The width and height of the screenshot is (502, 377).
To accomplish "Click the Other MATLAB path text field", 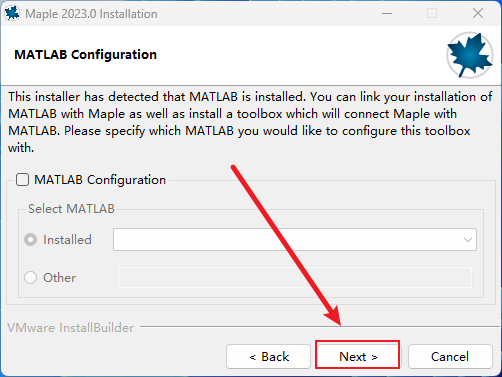I will pyautogui.click(x=295, y=277).
